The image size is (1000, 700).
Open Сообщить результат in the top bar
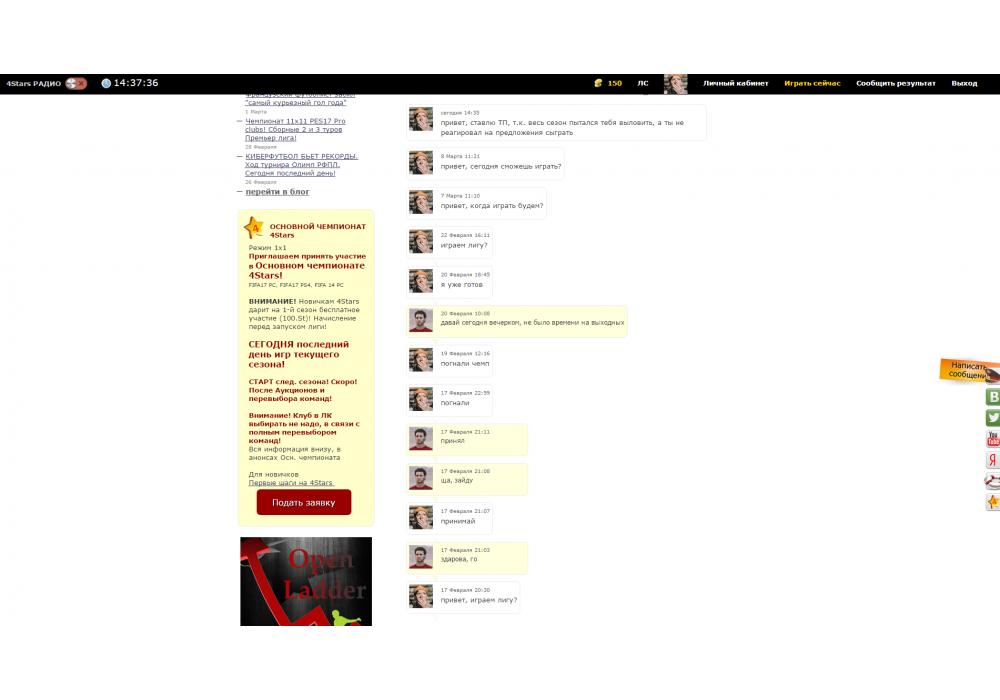point(895,84)
